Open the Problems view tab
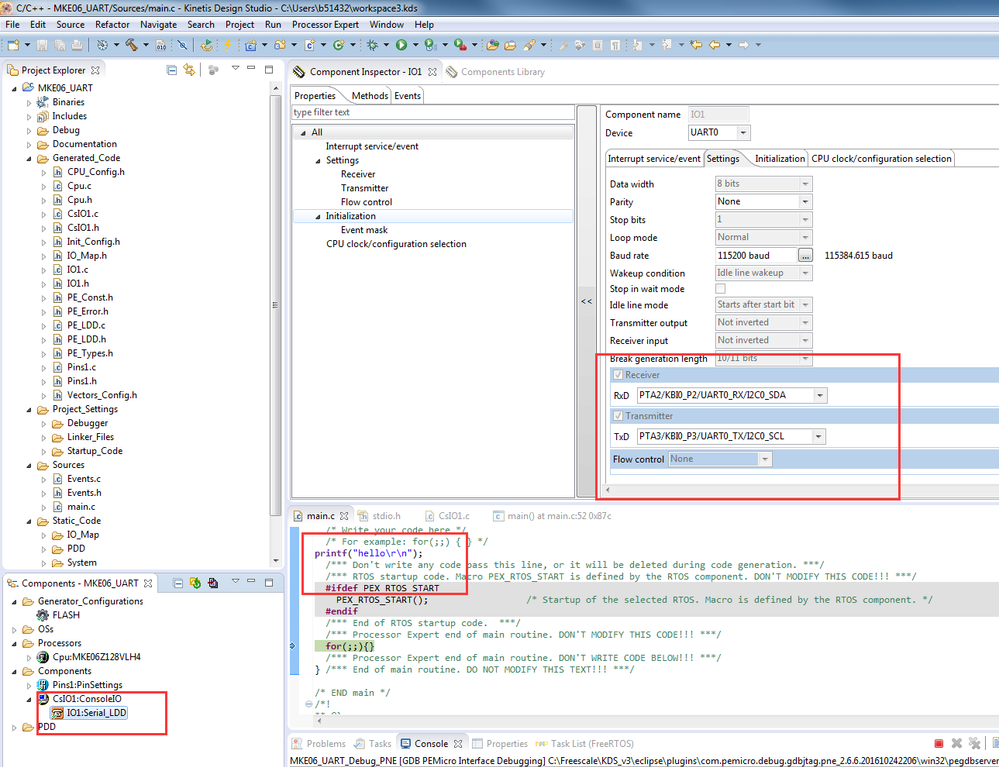Screen dimensions: 999x767 tap(319, 743)
